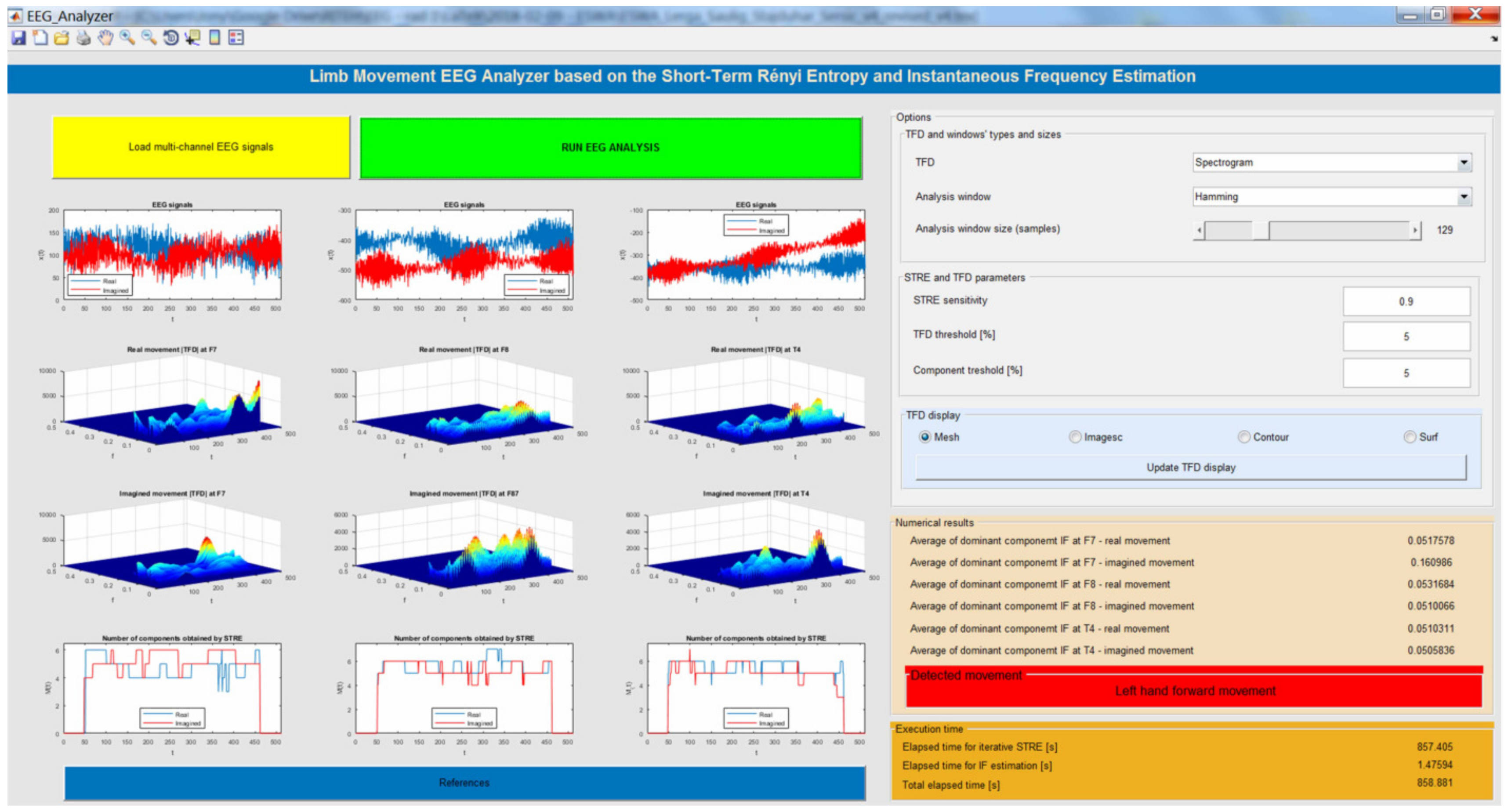
Task: Select the Imagesc radio button
Action: pos(1075,437)
